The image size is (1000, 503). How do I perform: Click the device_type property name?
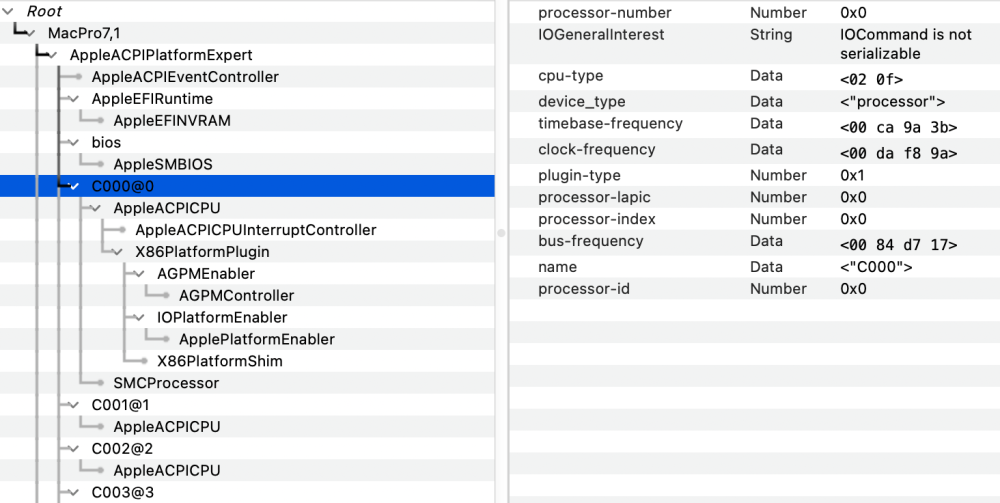click(582, 102)
